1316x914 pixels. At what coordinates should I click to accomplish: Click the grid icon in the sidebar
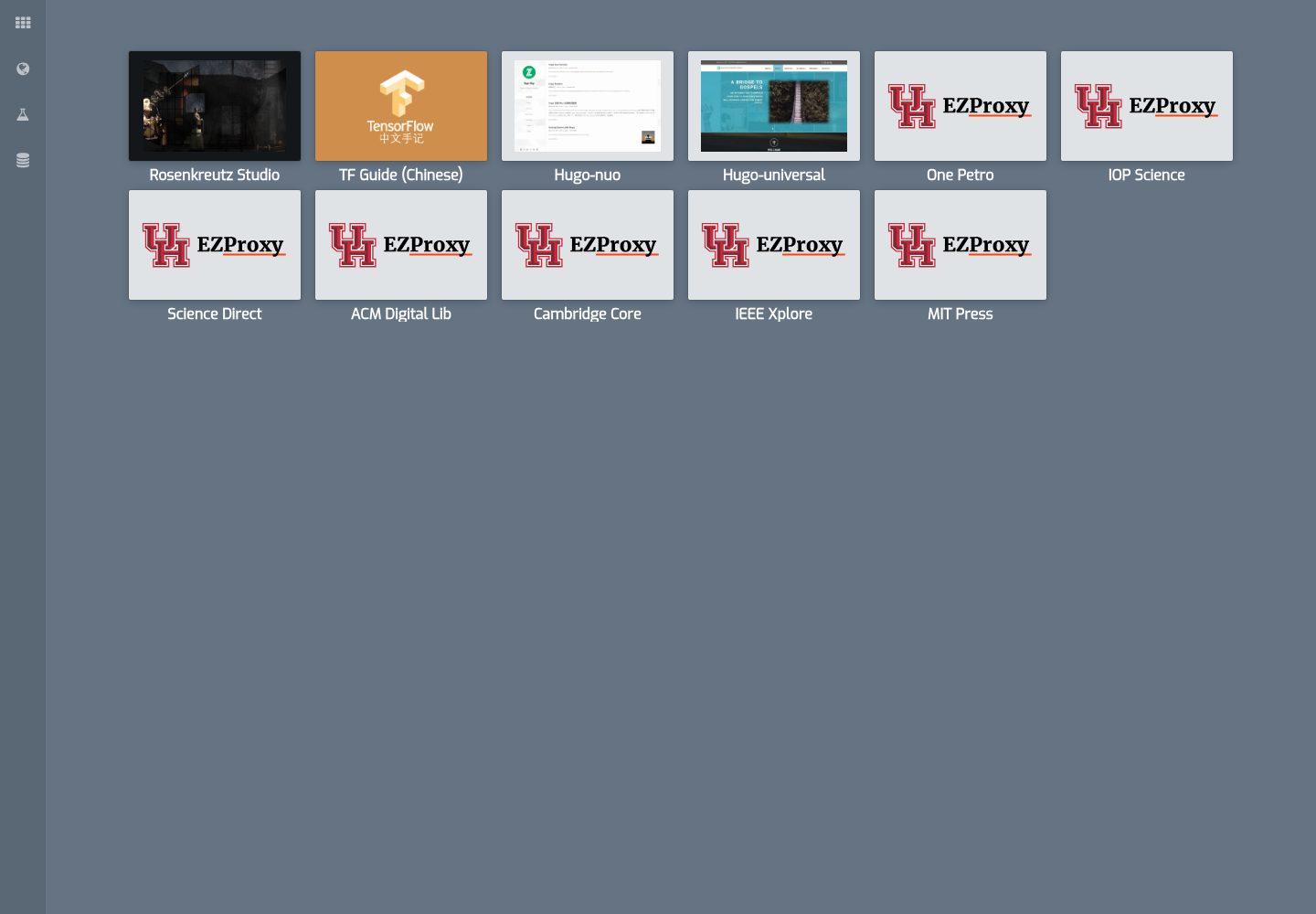pyautogui.click(x=23, y=23)
